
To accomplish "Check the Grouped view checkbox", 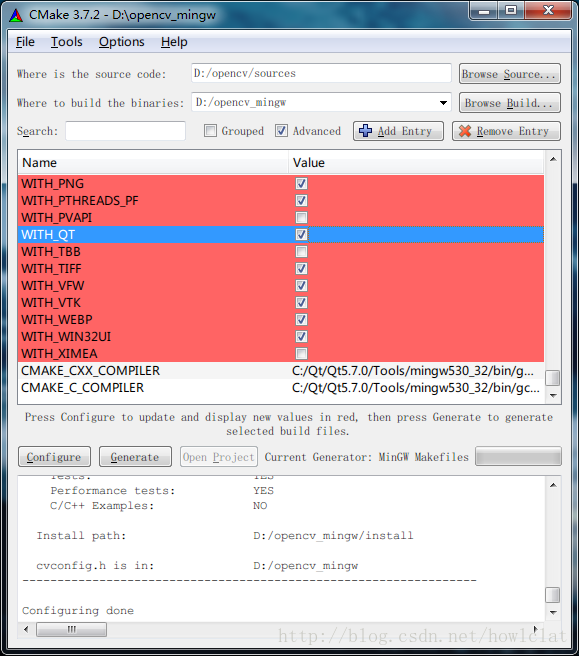I will pyautogui.click(x=210, y=131).
